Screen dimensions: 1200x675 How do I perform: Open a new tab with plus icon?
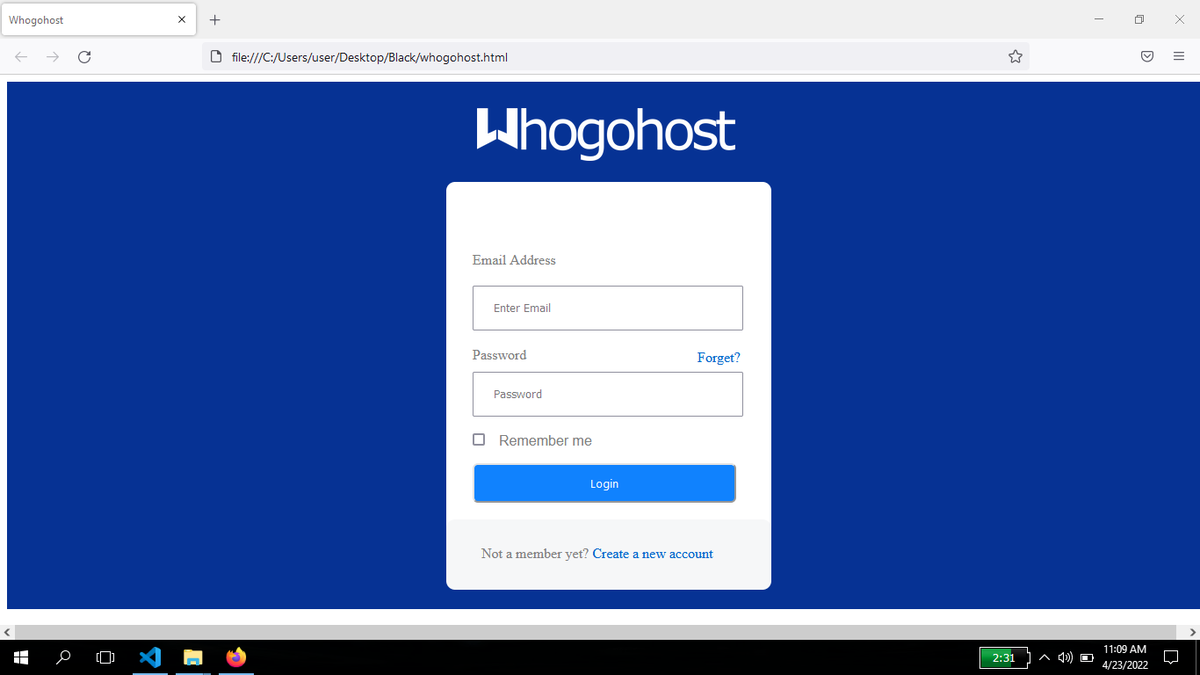coord(215,20)
